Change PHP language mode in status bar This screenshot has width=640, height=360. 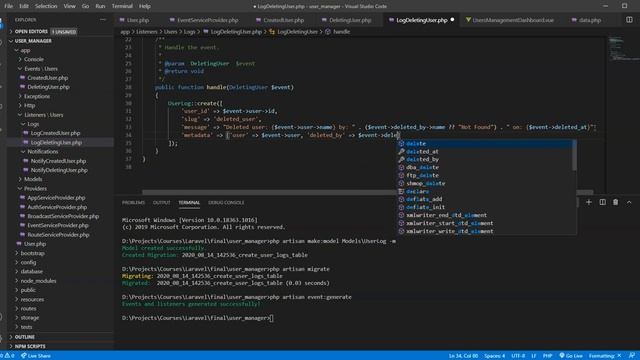(547, 356)
